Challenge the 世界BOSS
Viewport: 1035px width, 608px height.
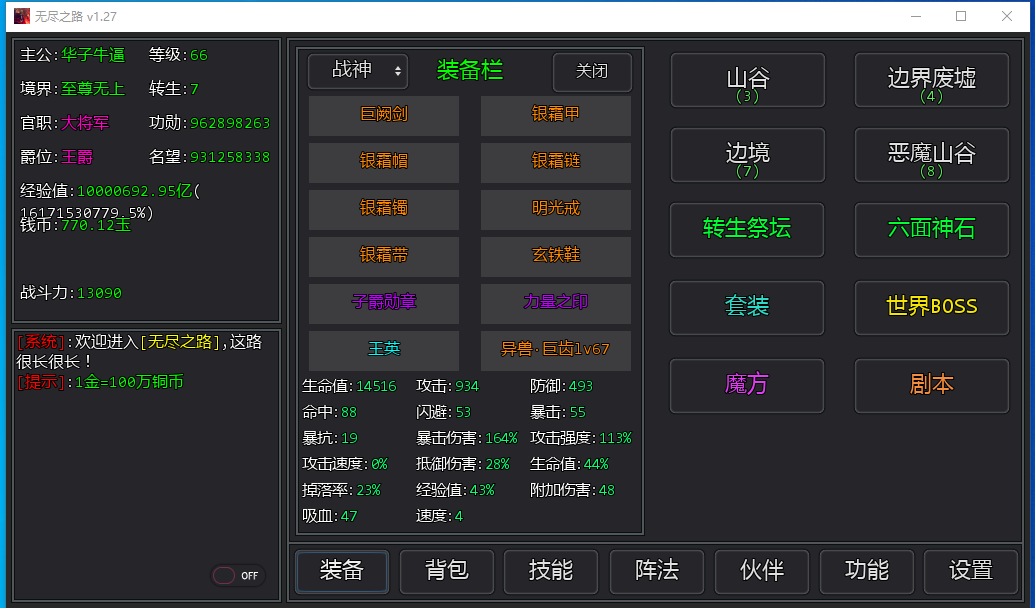click(x=931, y=307)
